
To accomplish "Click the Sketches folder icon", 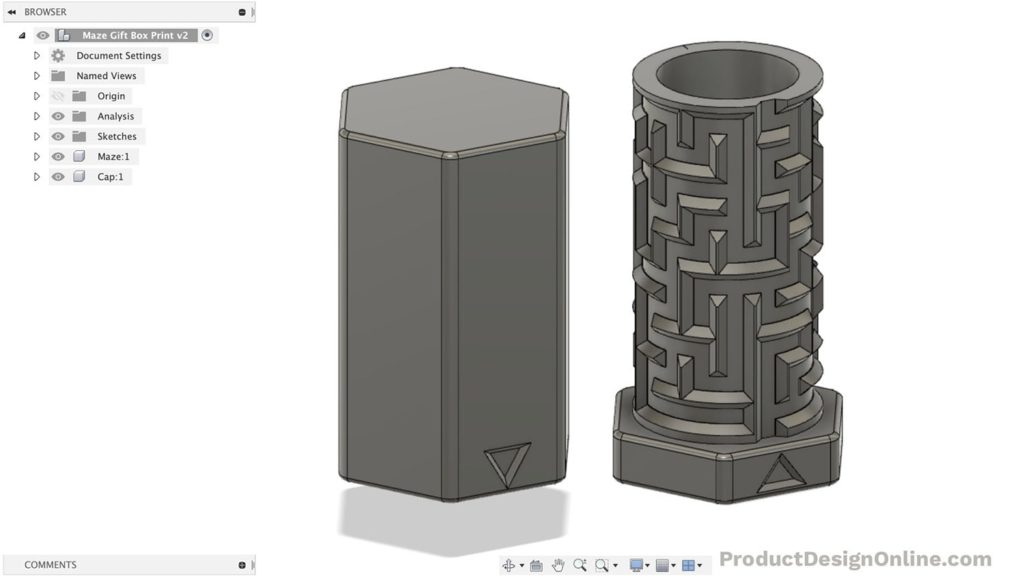I will click(79, 136).
